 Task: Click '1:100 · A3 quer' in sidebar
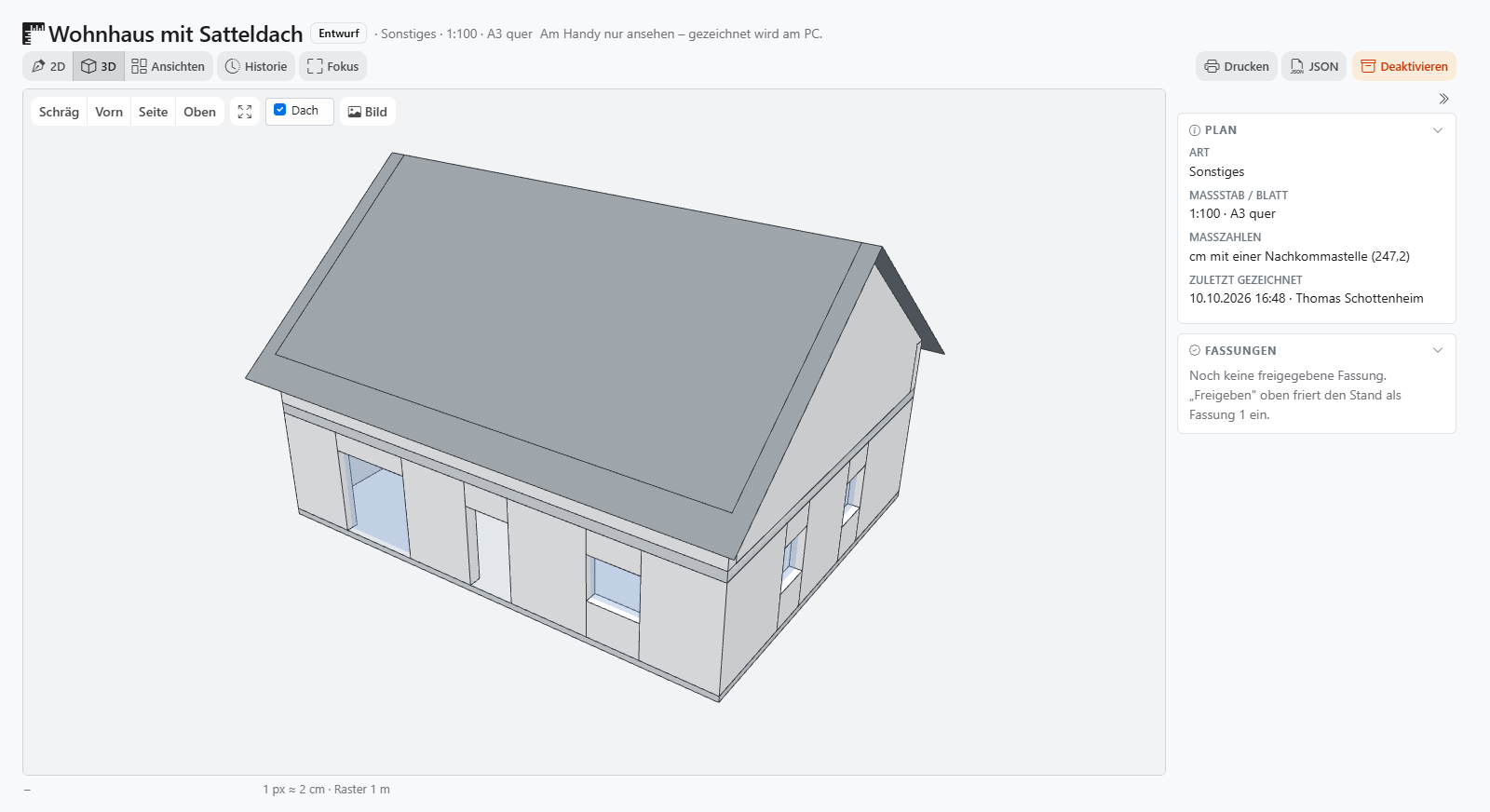pyautogui.click(x=1232, y=214)
